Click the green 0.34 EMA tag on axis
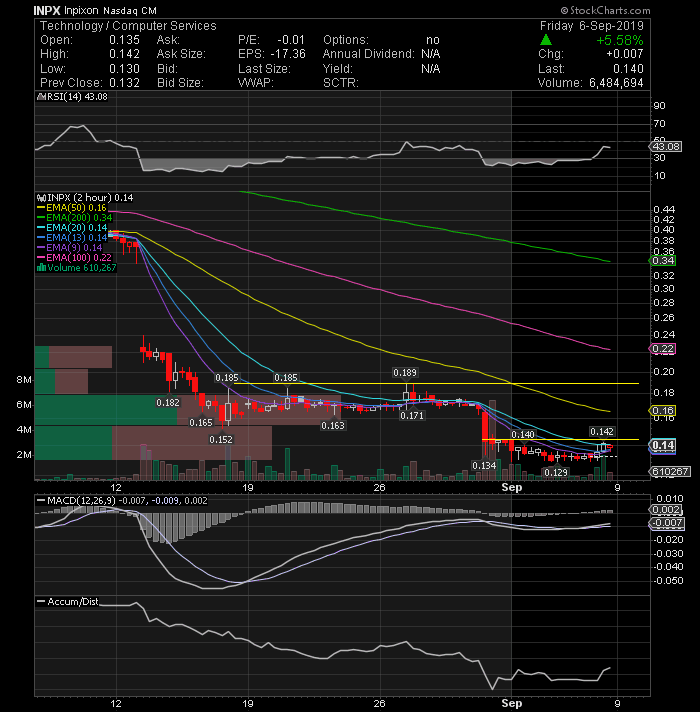Screen dimensions: 700x712 pyautogui.click(x=663, y=261)
